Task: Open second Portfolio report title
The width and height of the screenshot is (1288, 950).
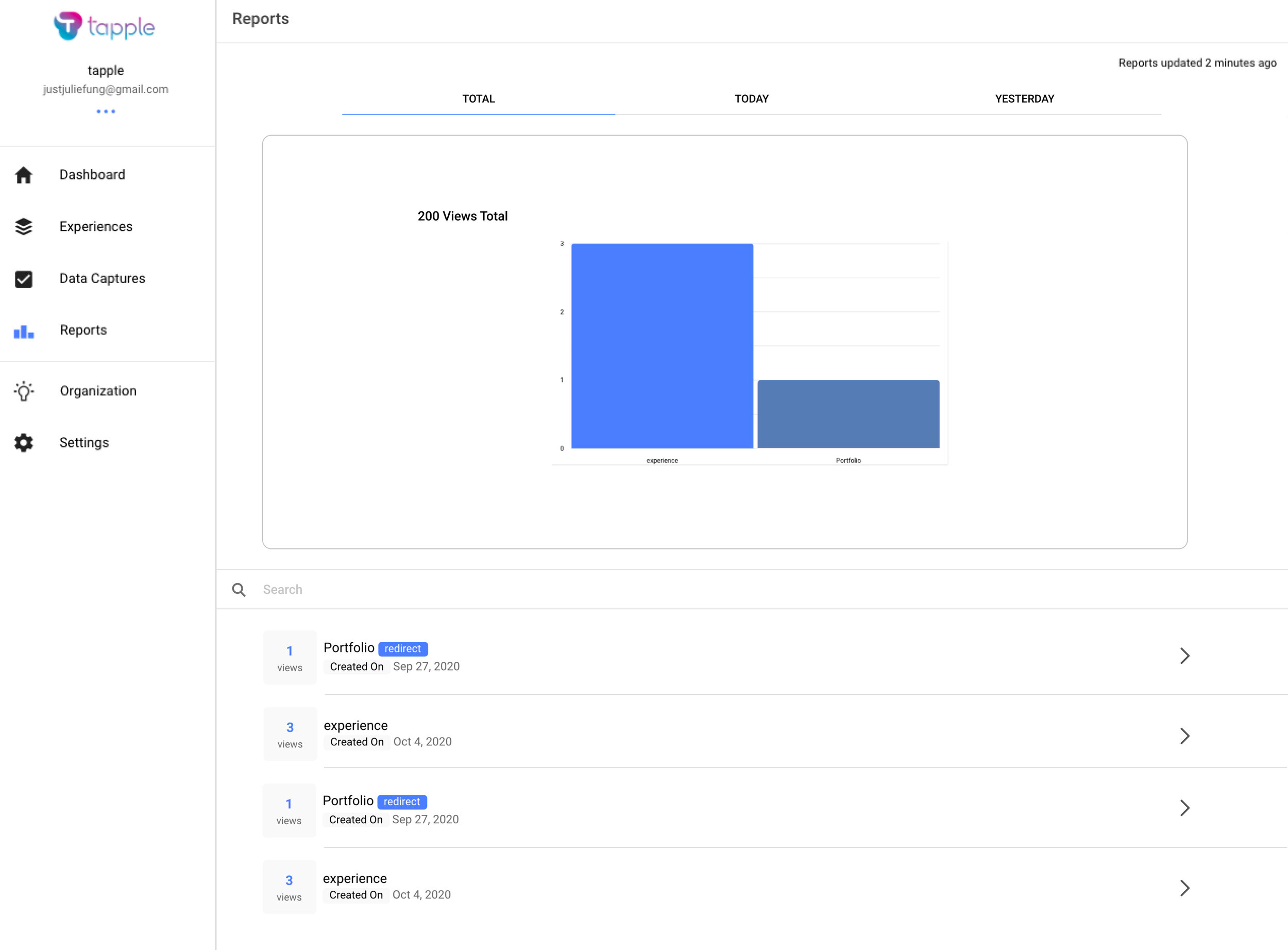Action: 348,801
